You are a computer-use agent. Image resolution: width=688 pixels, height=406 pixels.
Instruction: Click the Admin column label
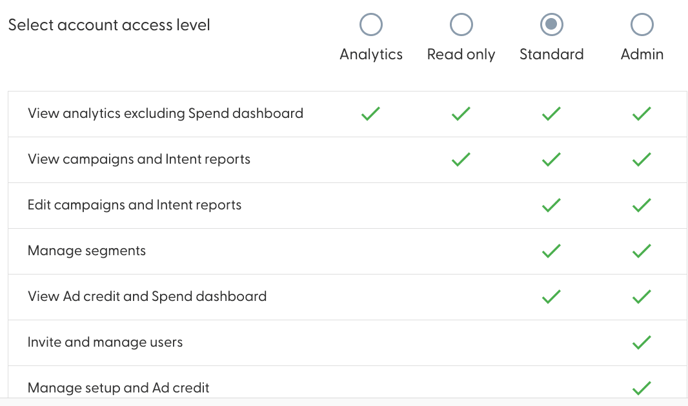(642, 54)
